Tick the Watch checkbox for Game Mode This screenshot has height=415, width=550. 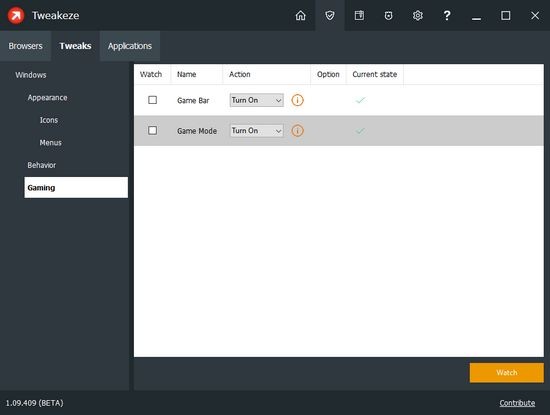point(153,130)
